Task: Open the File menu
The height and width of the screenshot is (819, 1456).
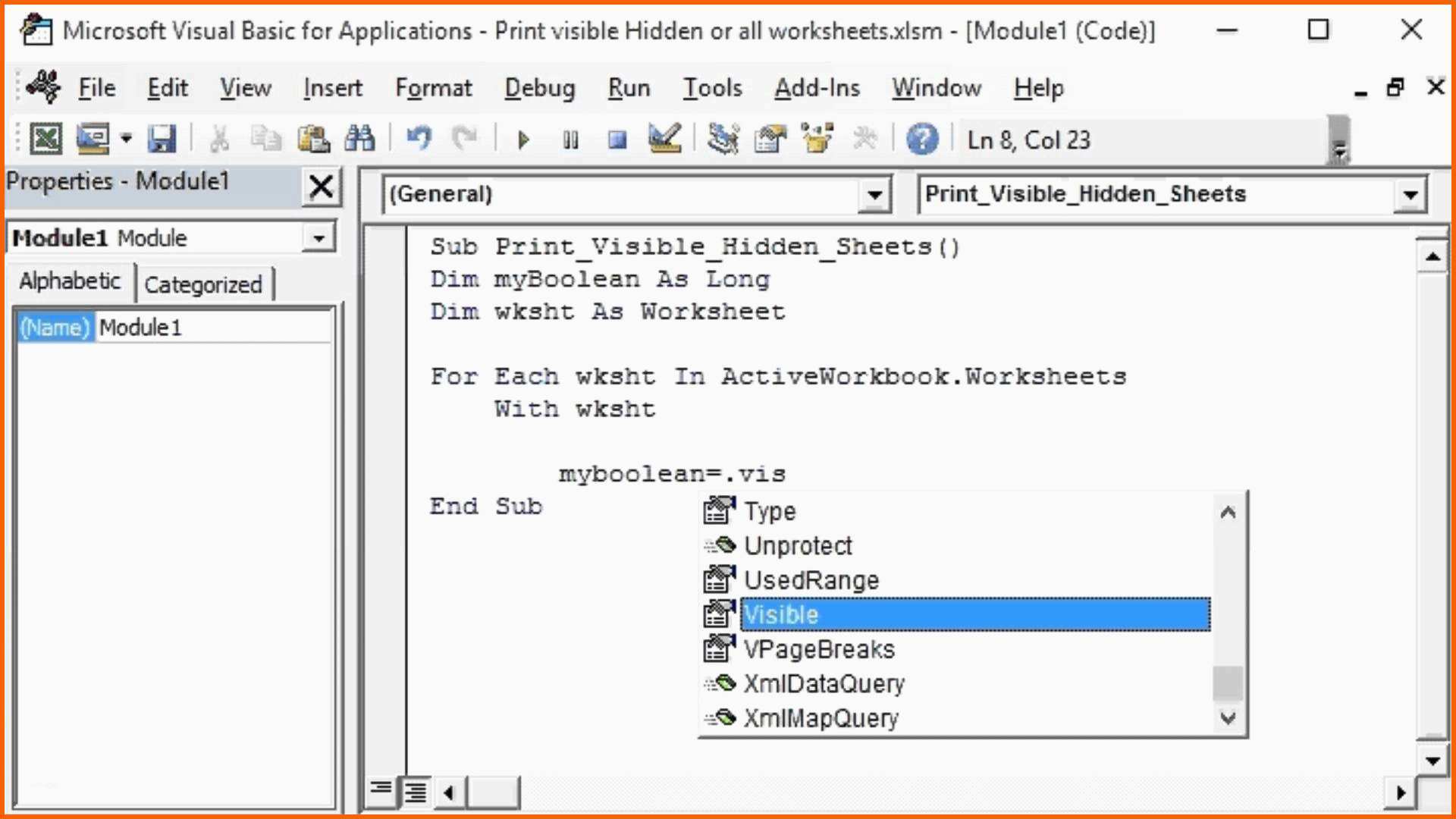Action: [97, 88]
